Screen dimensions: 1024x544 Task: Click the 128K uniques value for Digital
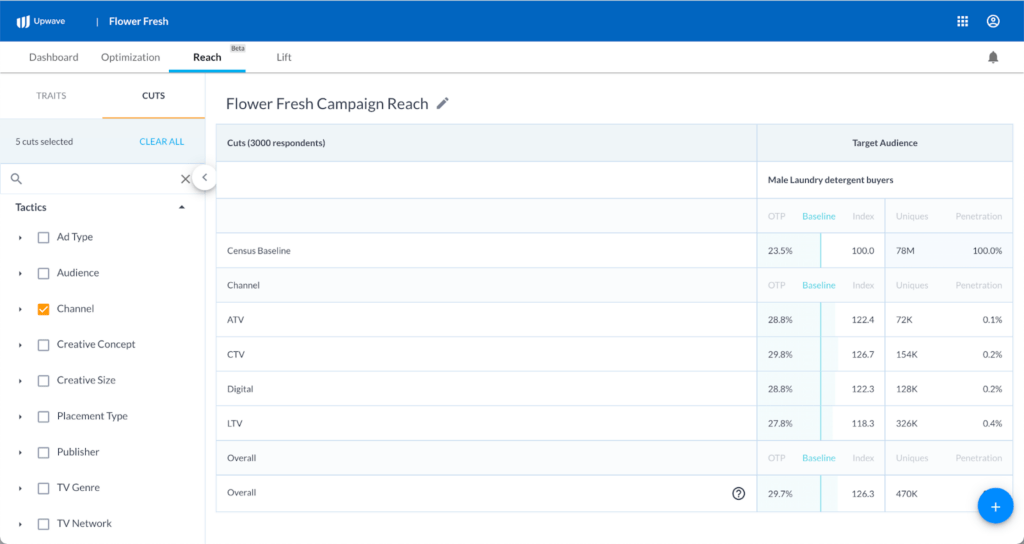tap(906, 389)
